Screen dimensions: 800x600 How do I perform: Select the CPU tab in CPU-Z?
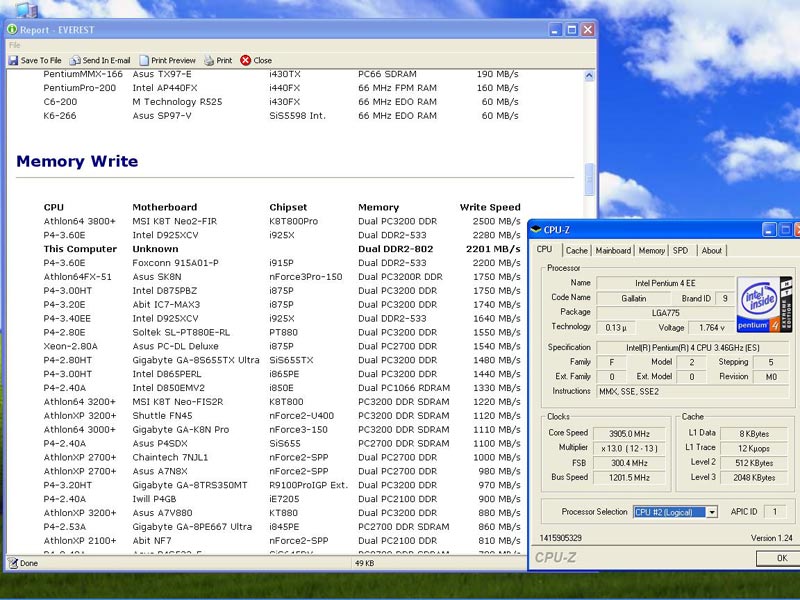[544, 249]
